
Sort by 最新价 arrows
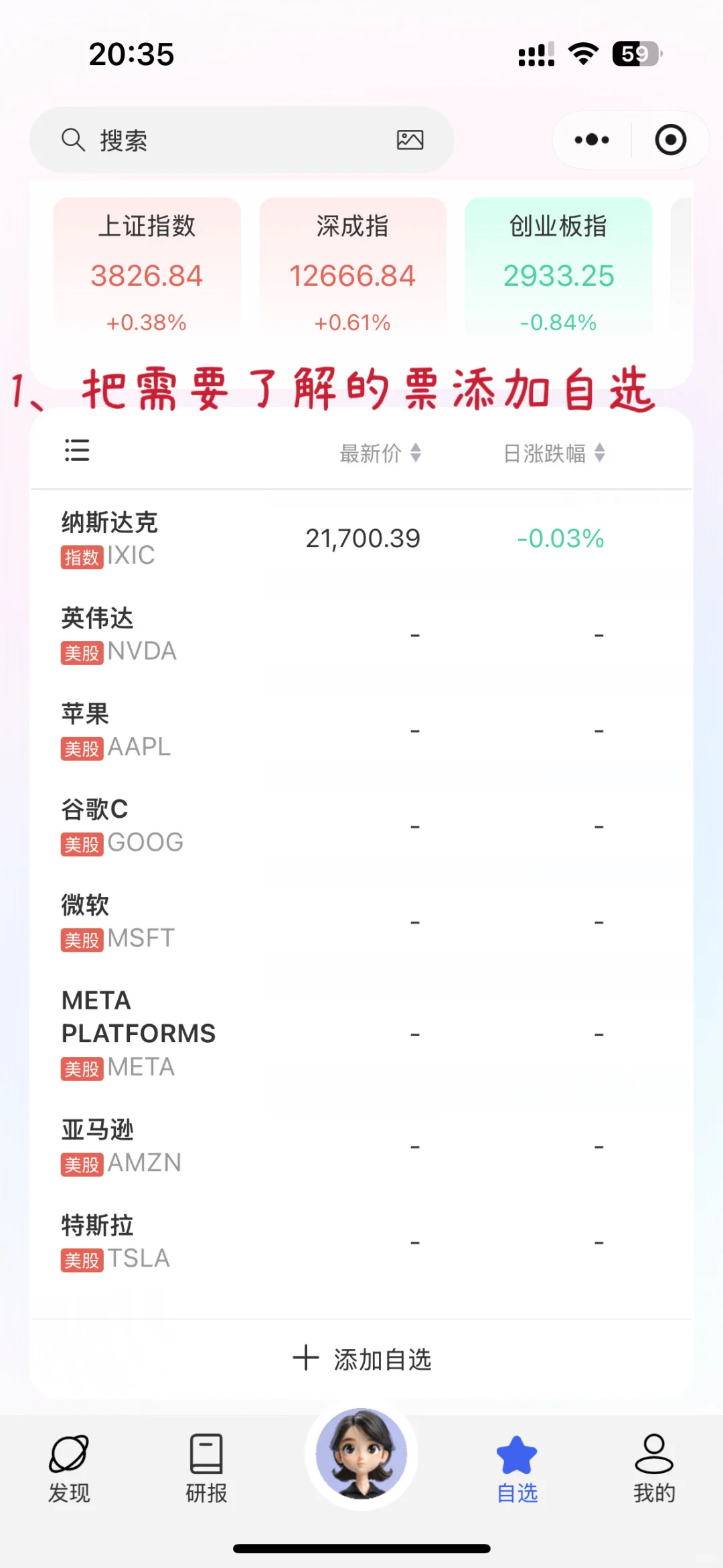coord(416,453)
